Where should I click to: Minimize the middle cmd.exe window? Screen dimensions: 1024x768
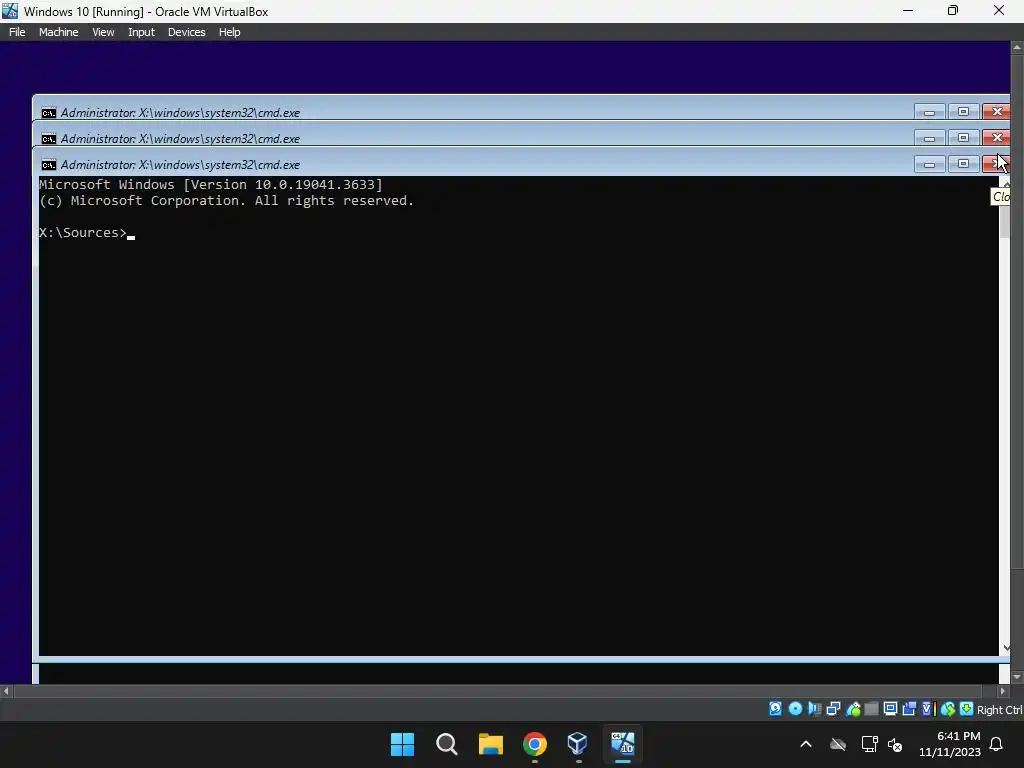929,138
